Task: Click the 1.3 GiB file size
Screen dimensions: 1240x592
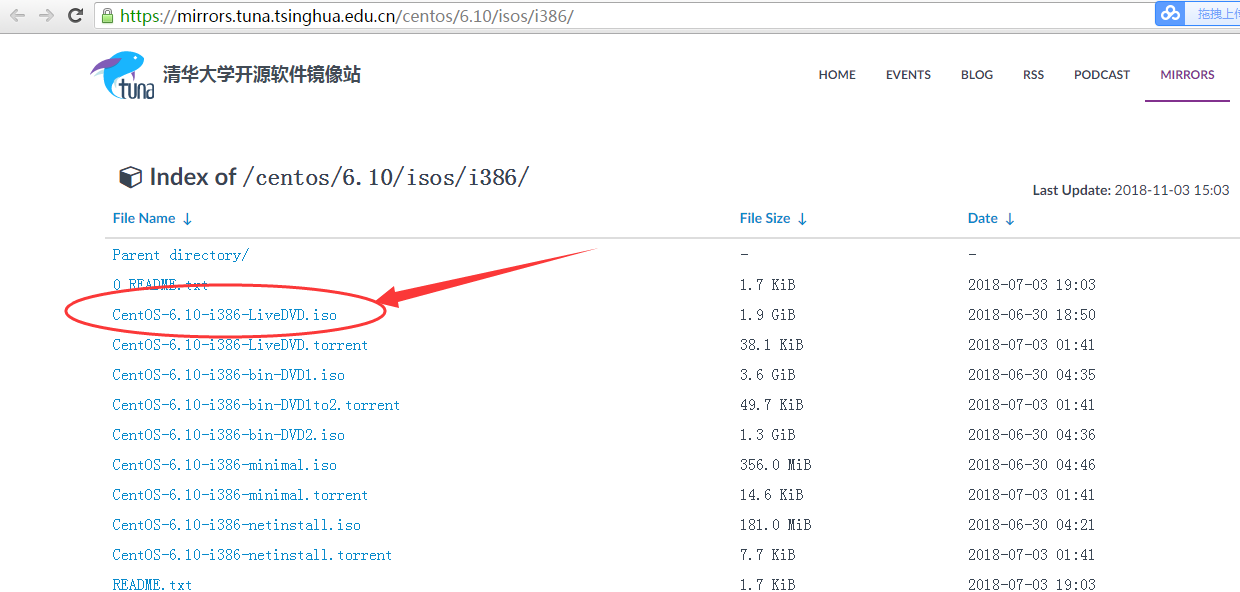Action: 767,435
